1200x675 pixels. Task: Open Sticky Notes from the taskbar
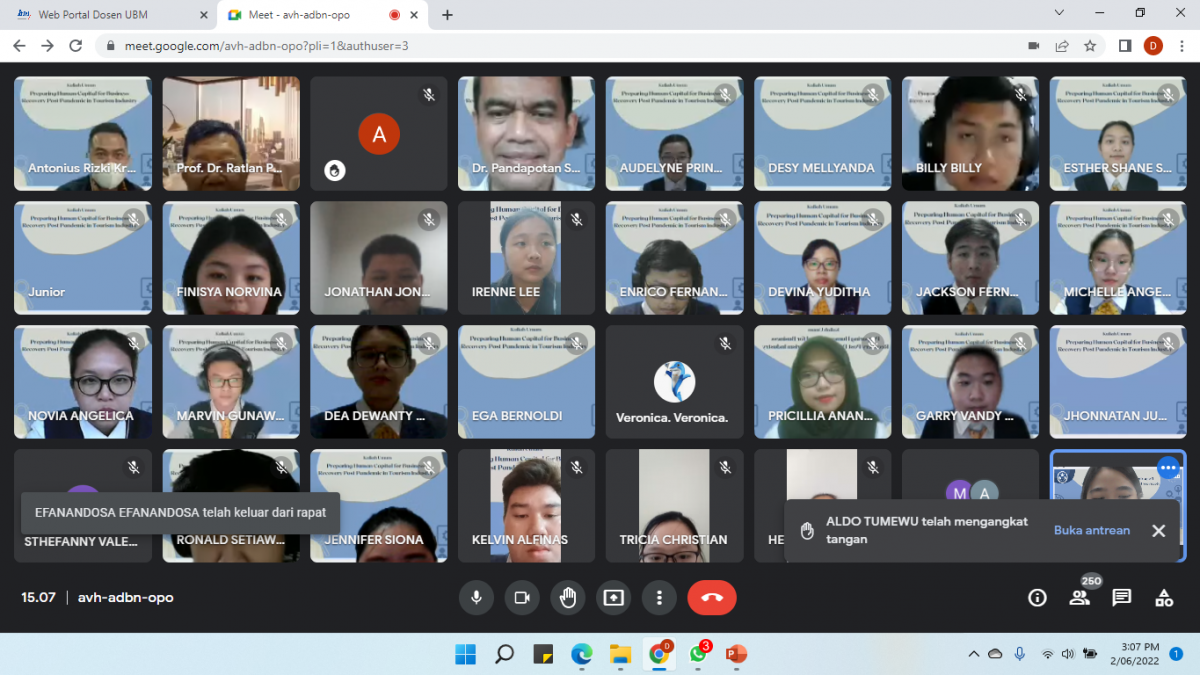pyautogui.click(x=543, y=654)
